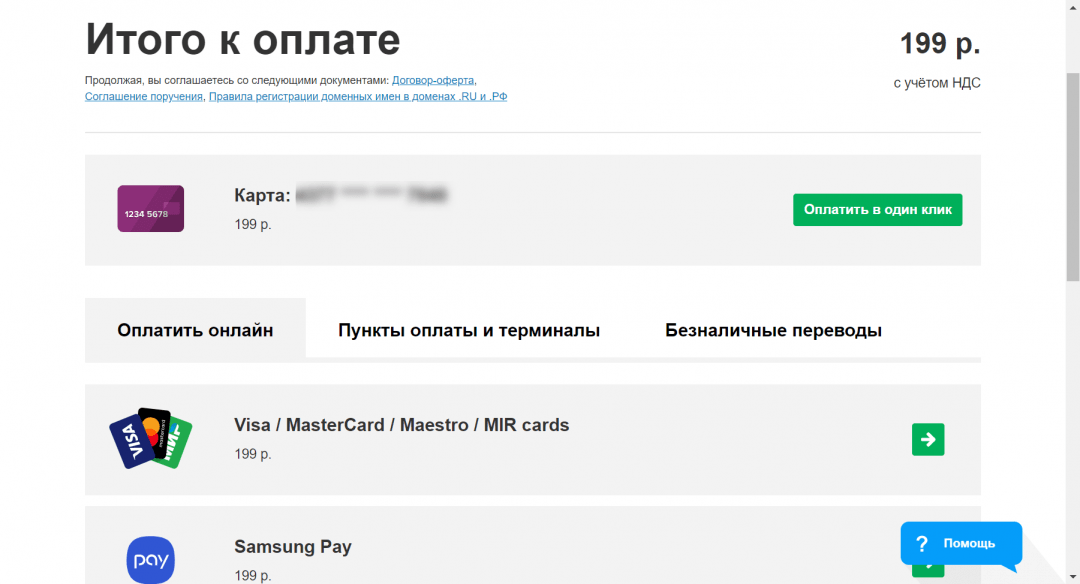Image resolution: width=1080 pixels, height=584 pixels.
Task: Click the total amount "199 р." at top right
Action: 940,44
